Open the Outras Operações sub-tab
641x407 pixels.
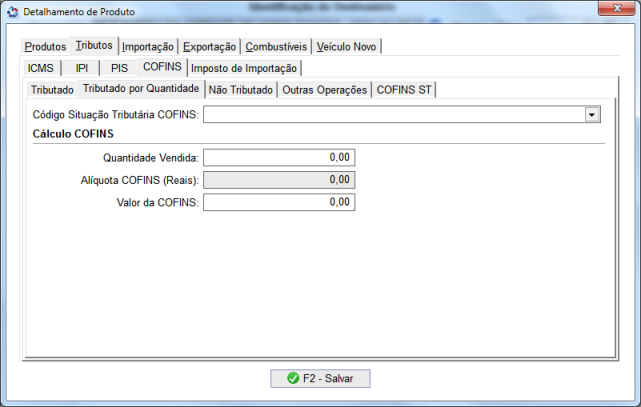pos(325,89)
